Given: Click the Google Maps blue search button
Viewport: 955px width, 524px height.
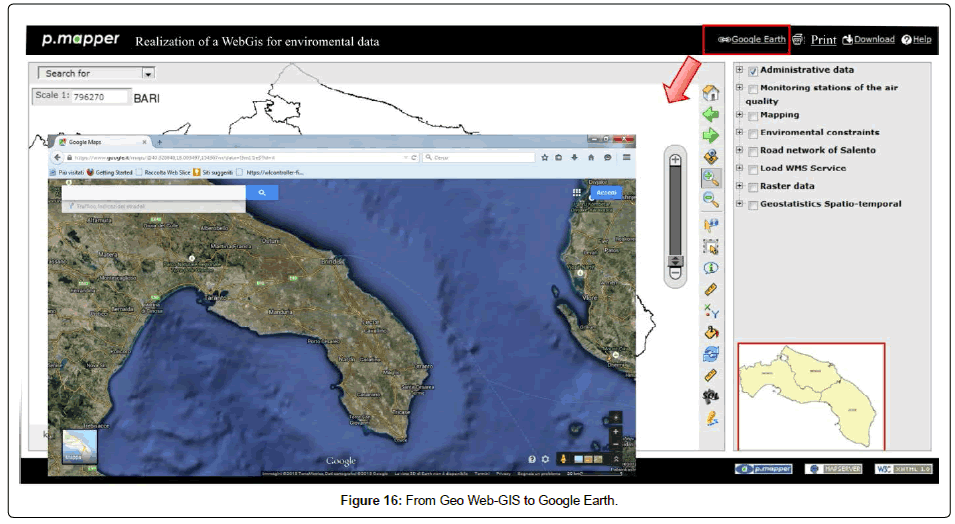Looking at the screenshot, I should point(262,193).
